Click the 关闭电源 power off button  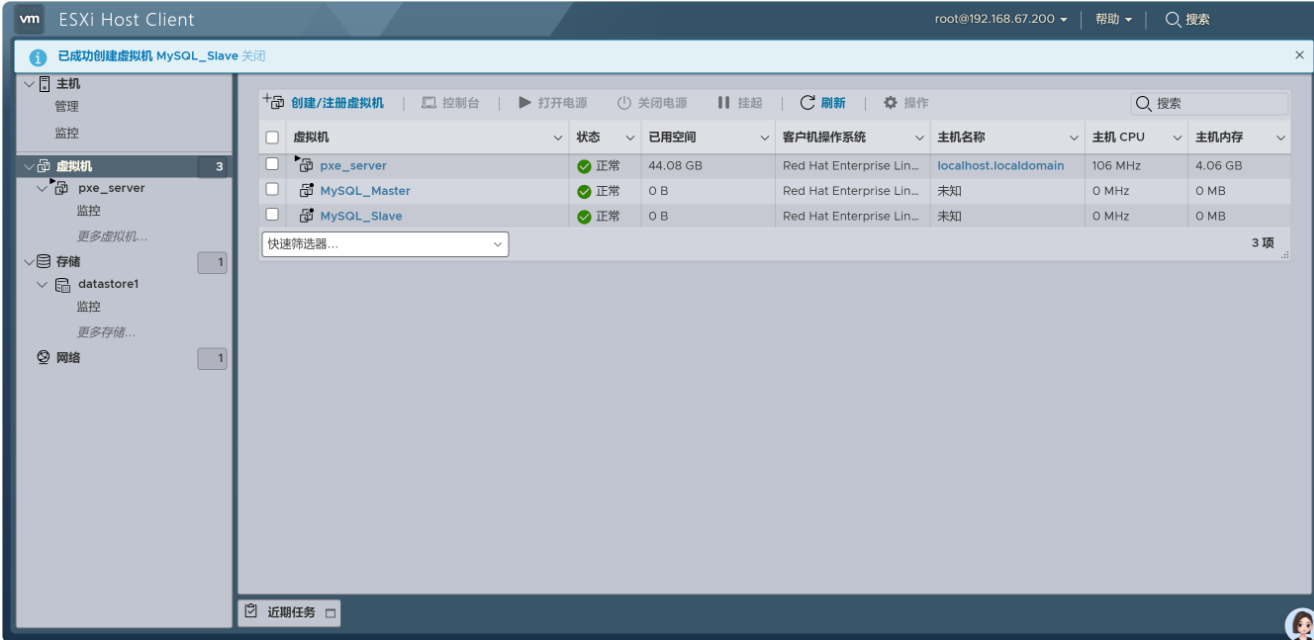pyautogui.click(x=652, y=103)
